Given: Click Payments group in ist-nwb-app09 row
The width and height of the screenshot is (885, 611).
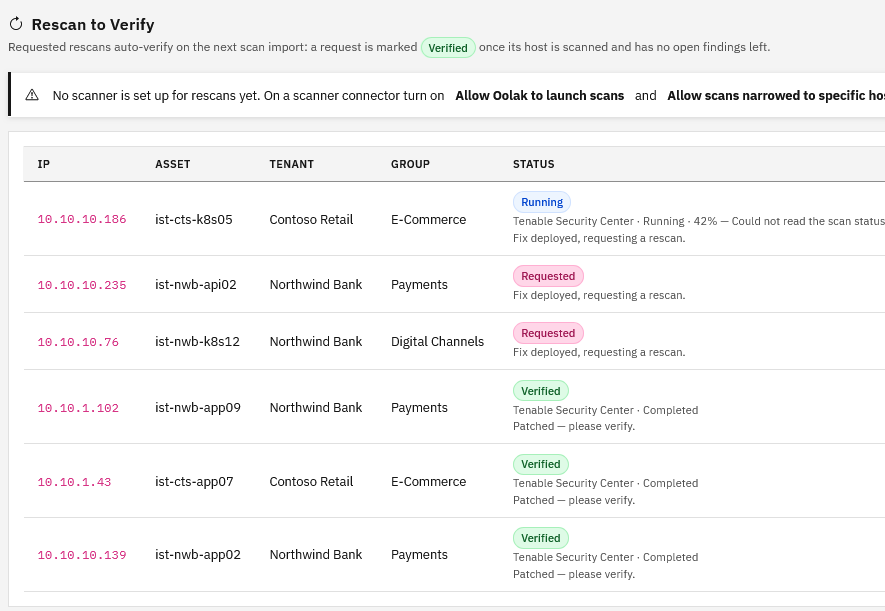Looking at the screenshot, I should pyautogui.click(x=419, y=407).
